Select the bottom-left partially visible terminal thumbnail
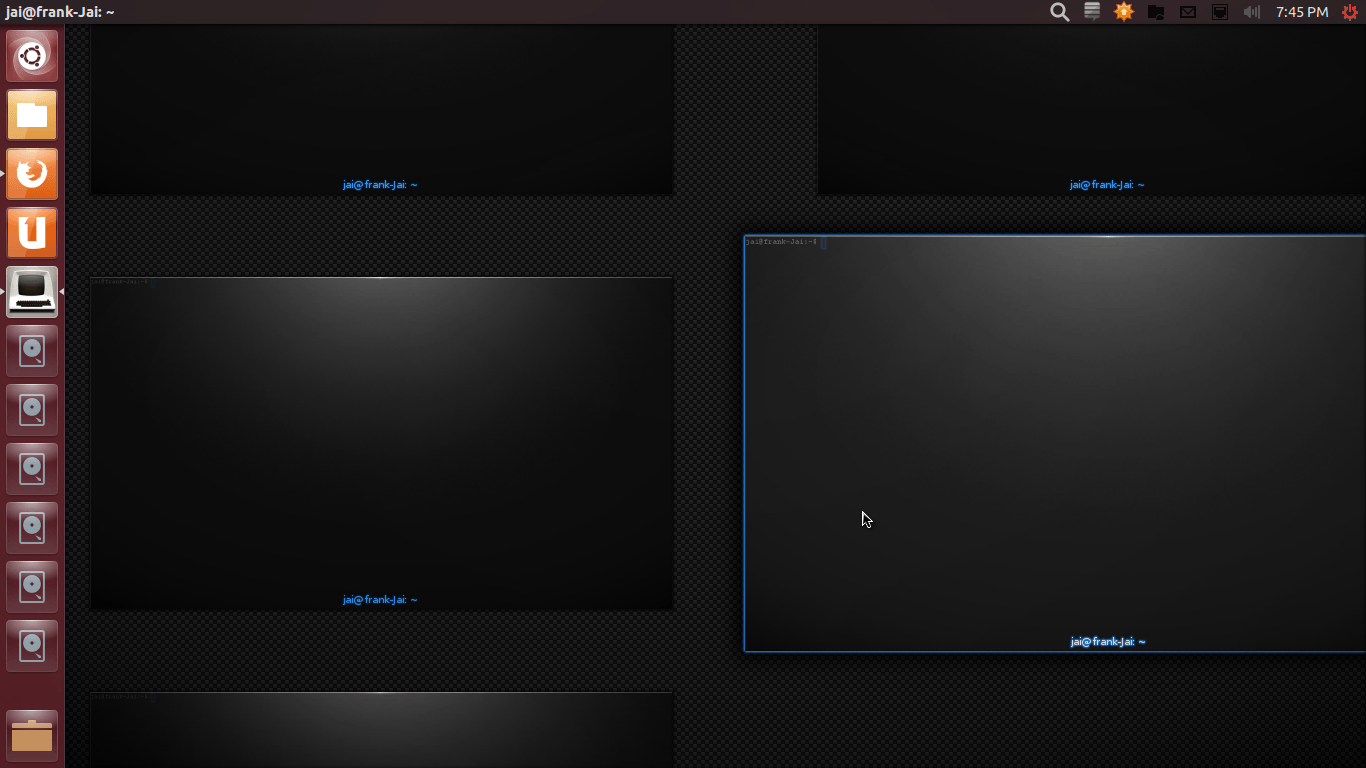Image resolution: width=1366 pixels, height=768 pixels. [382, 730]
